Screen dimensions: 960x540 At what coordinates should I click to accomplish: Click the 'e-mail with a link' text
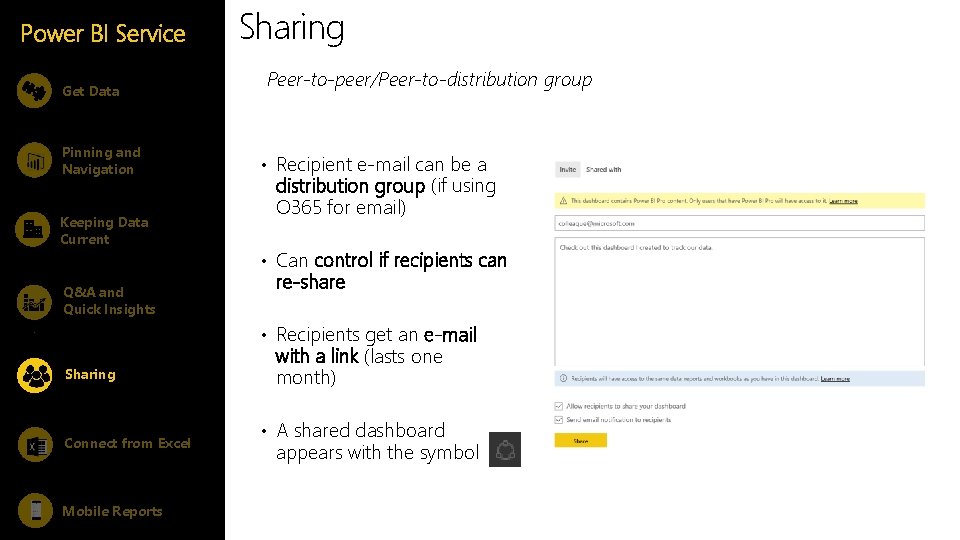376,345
